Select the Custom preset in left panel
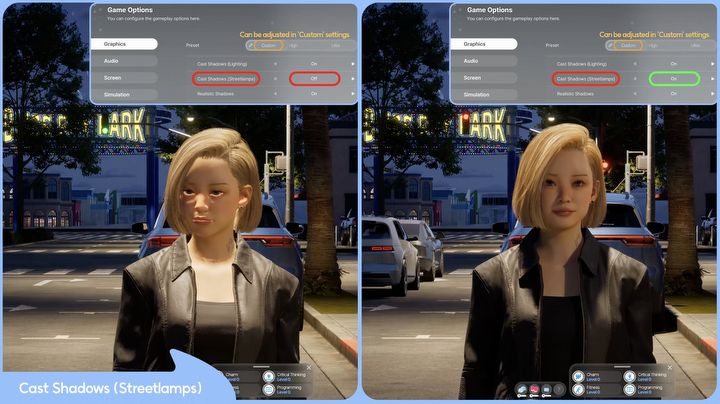 pyautogui.click(x=267, y=45)
